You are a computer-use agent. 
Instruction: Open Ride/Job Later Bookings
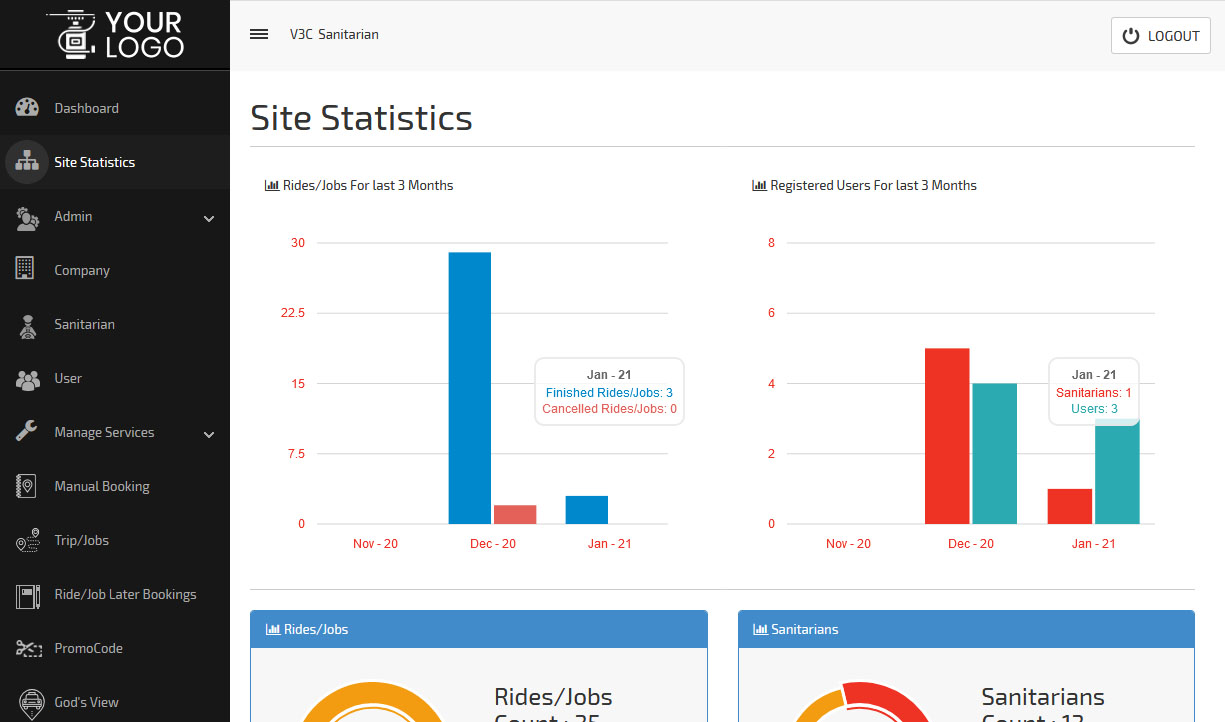click(x=115, y=594)
